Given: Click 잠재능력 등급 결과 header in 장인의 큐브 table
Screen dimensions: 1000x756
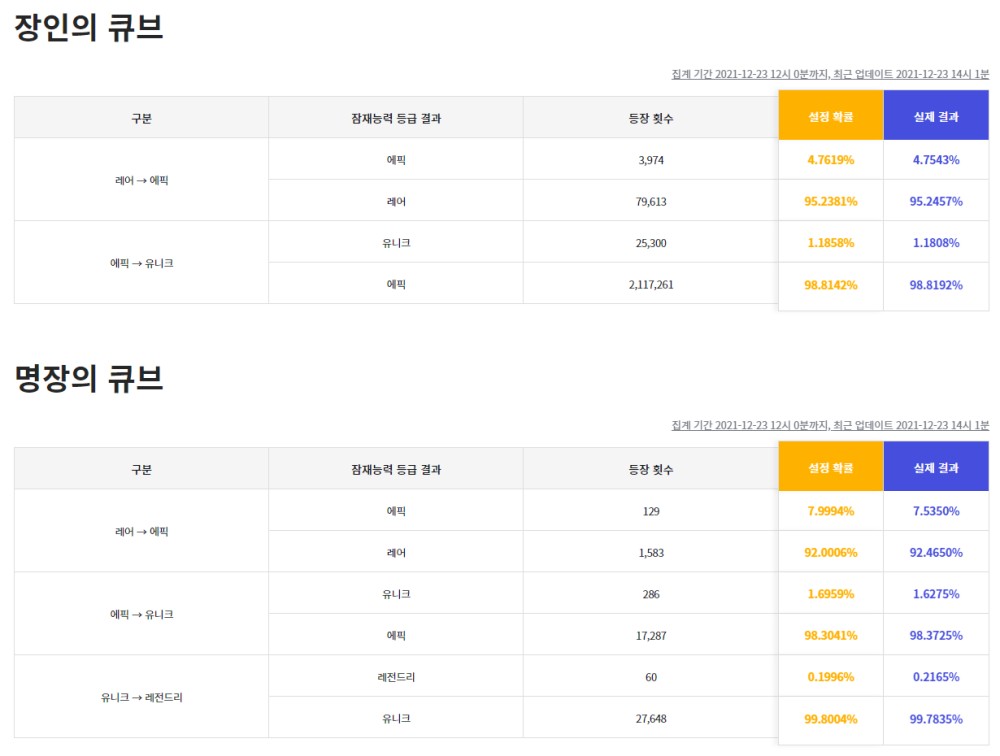Looking at the screenshot, I should click(396, 118).
